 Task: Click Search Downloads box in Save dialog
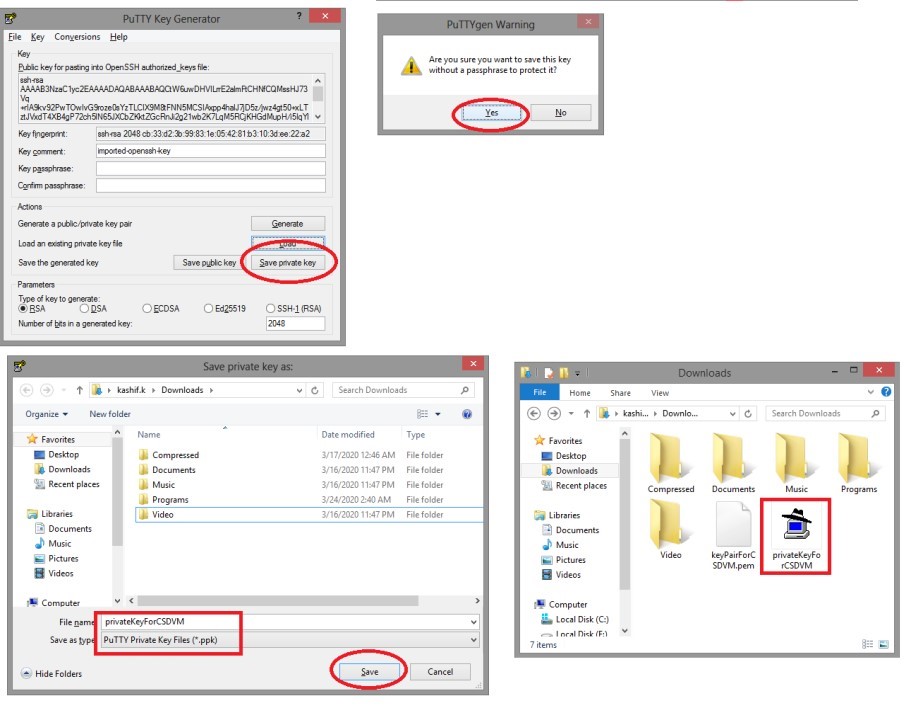pyautogui.click(x=403, y=390)
